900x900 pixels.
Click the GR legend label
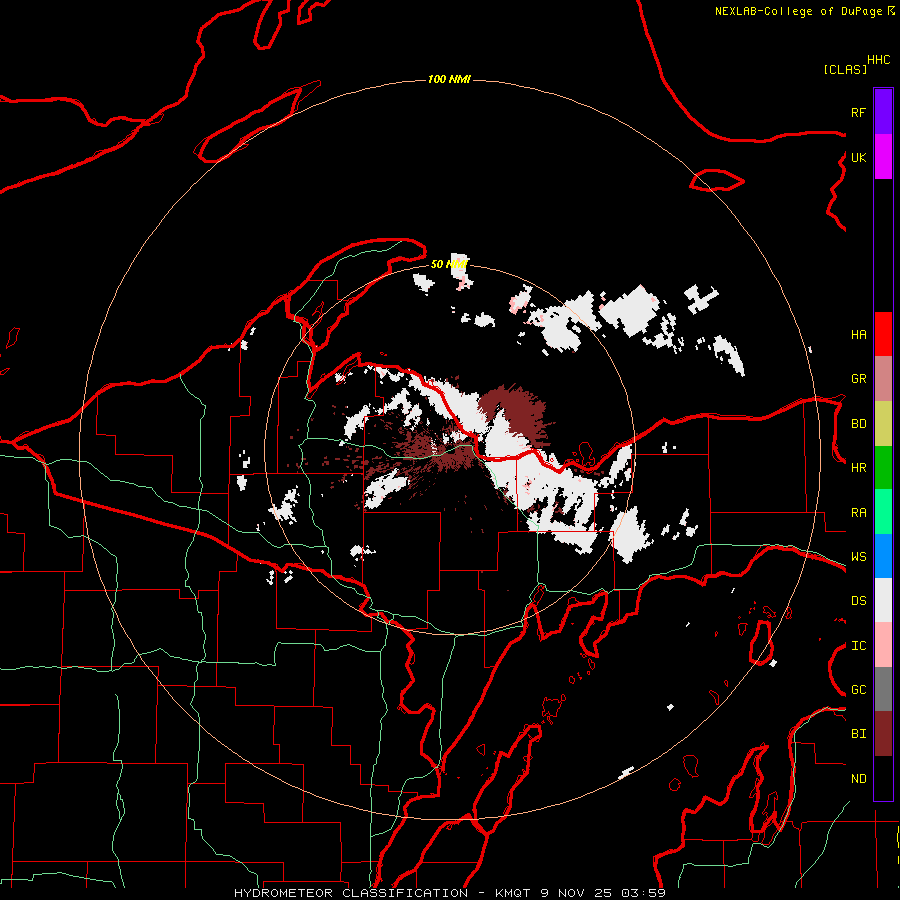(858, 379)
